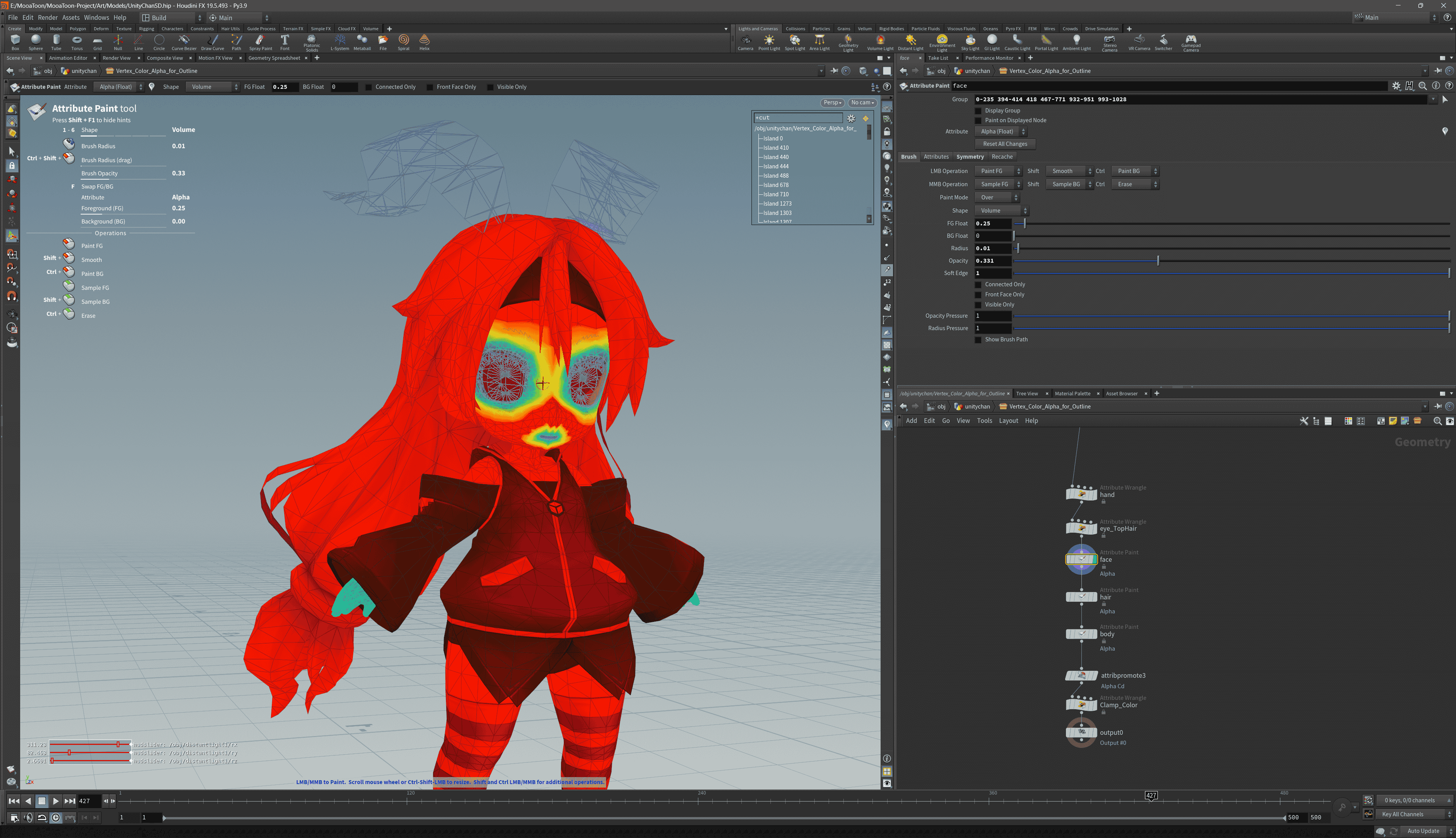Open Persp viewport menu
The height and width of the screenshot is (838, 1456).
point(832,102)
